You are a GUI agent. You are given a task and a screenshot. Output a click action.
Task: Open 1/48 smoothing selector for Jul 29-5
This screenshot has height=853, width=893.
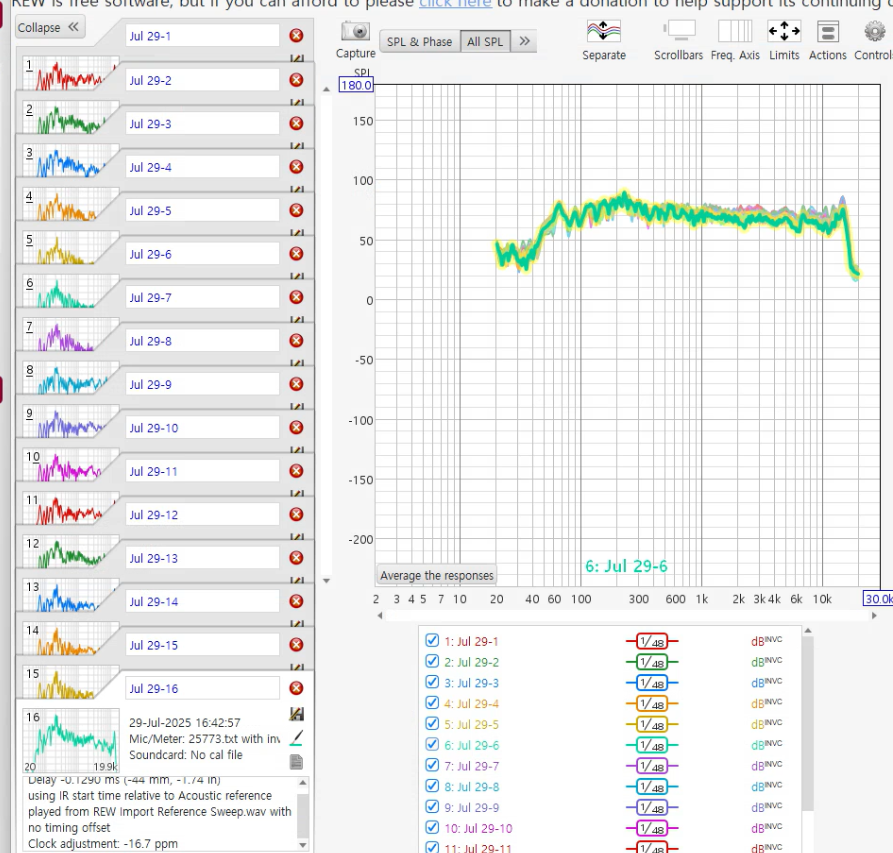pos(652,725)
